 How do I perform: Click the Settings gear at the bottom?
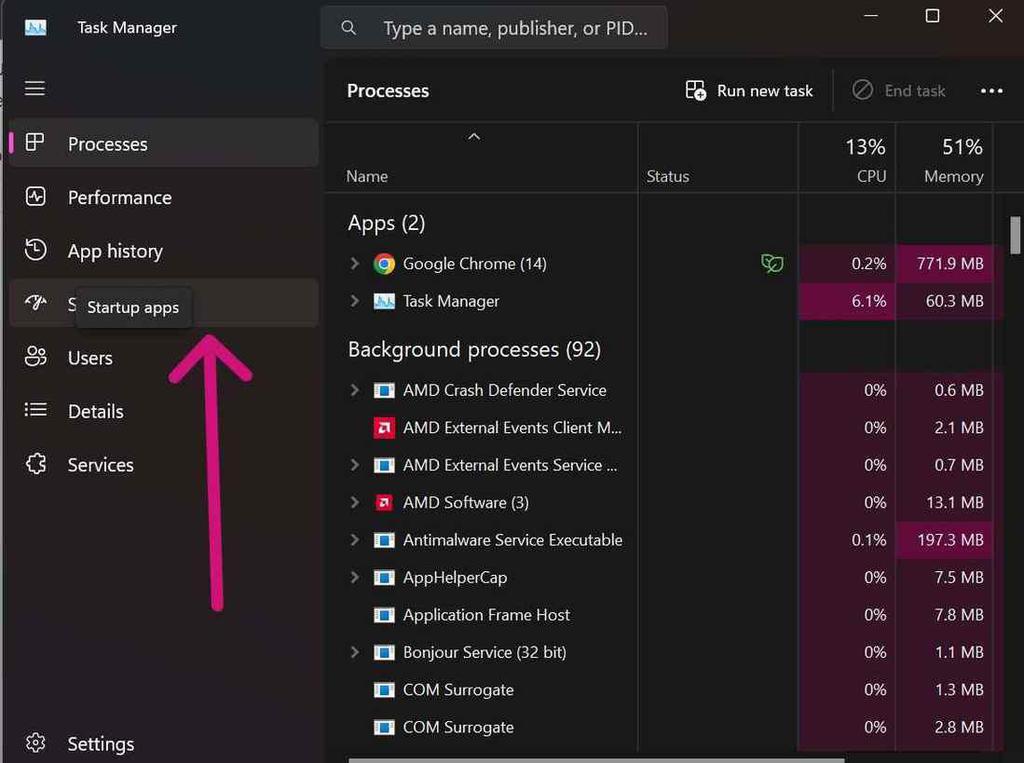(34, 743)
